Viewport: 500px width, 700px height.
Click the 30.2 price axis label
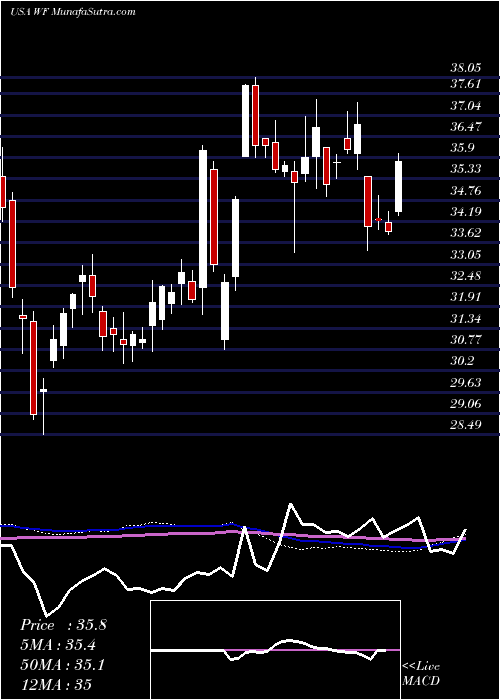[x=462, y=361]
